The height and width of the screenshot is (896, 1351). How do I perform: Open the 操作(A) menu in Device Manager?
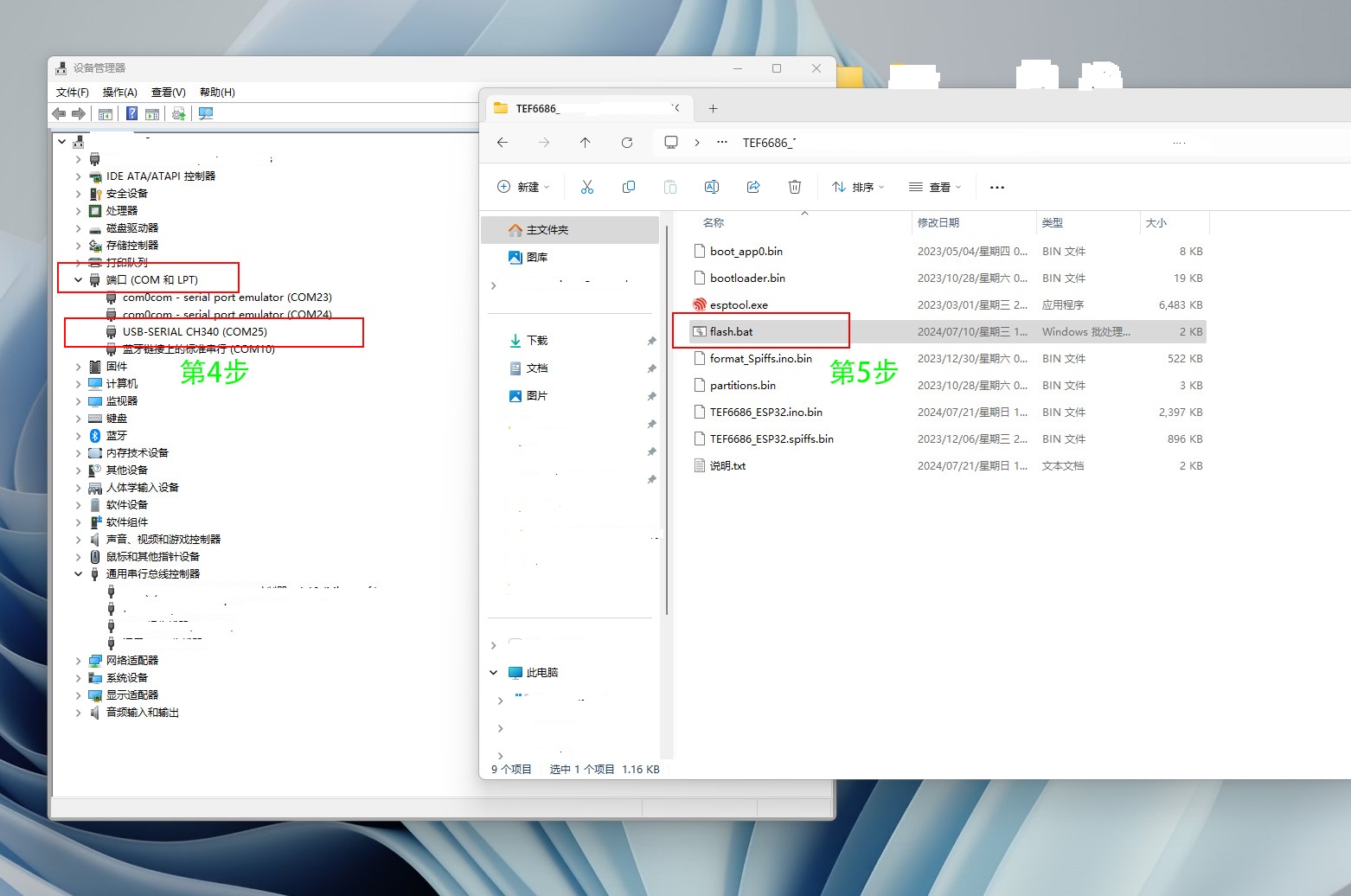pos(119,93)
